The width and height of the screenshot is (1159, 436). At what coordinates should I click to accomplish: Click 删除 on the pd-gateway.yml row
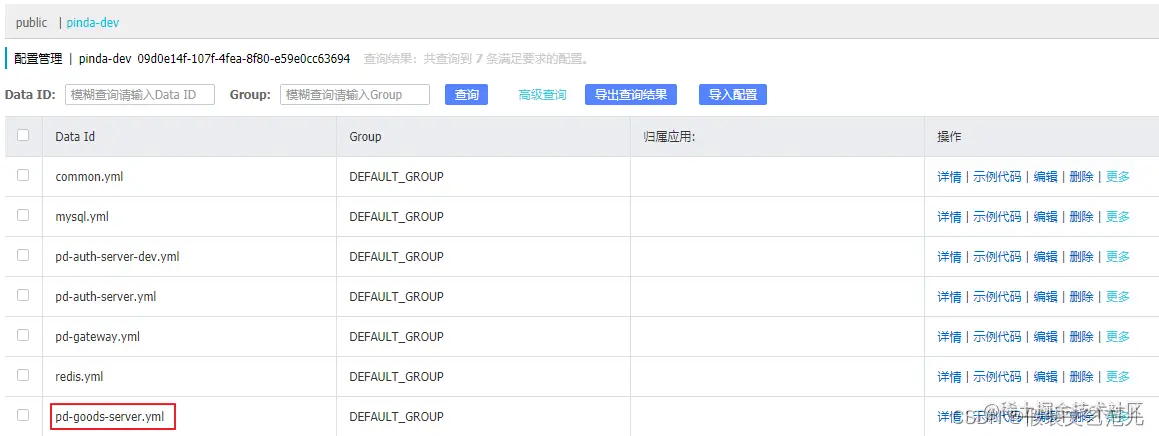click(1081, 336)
